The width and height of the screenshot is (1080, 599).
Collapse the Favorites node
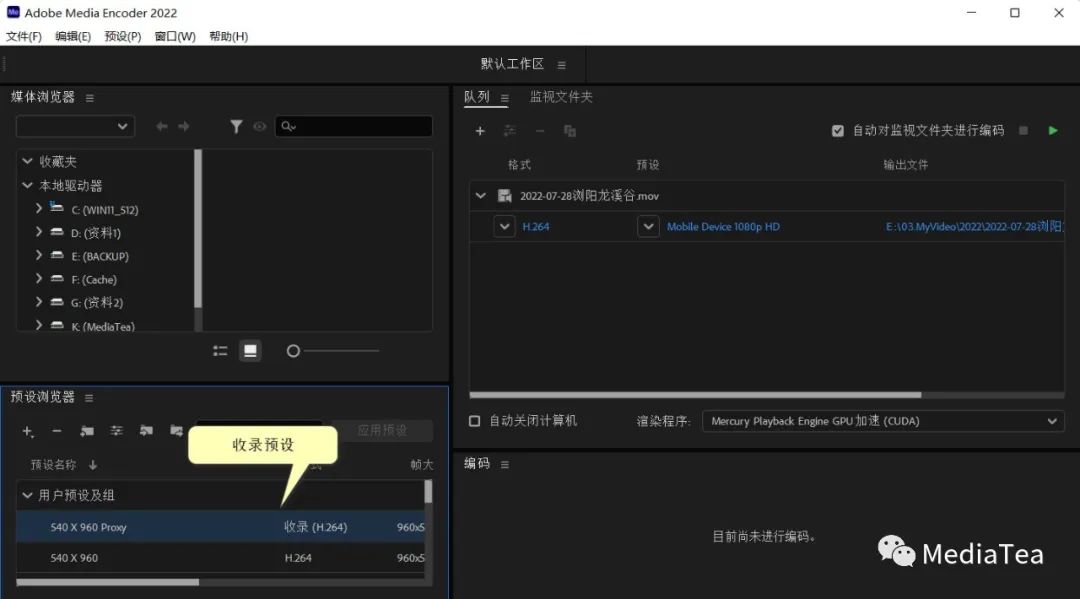click(x=28, y=161)
